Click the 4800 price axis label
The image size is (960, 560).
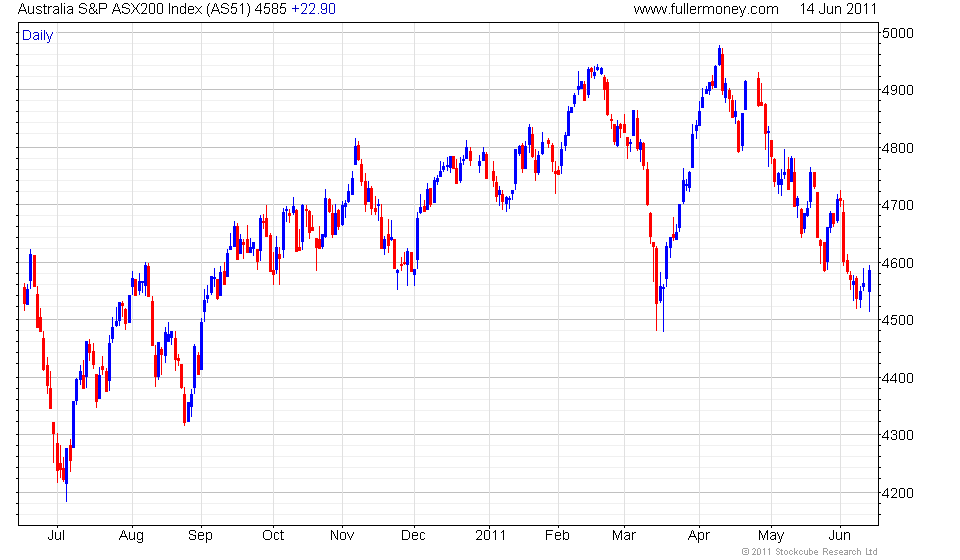[898, 148]
